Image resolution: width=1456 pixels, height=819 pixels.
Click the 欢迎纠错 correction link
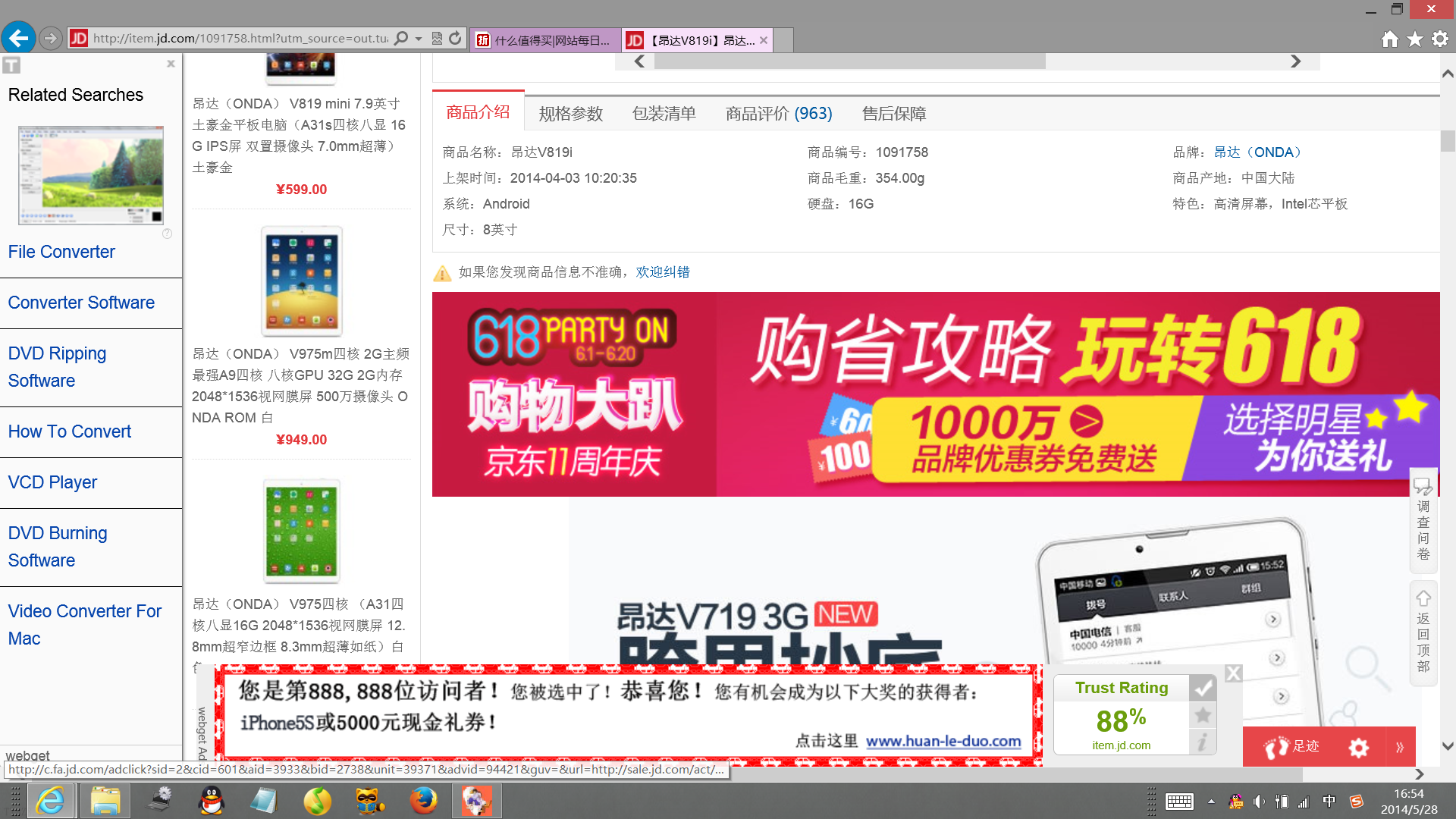[x=663, y=272]
